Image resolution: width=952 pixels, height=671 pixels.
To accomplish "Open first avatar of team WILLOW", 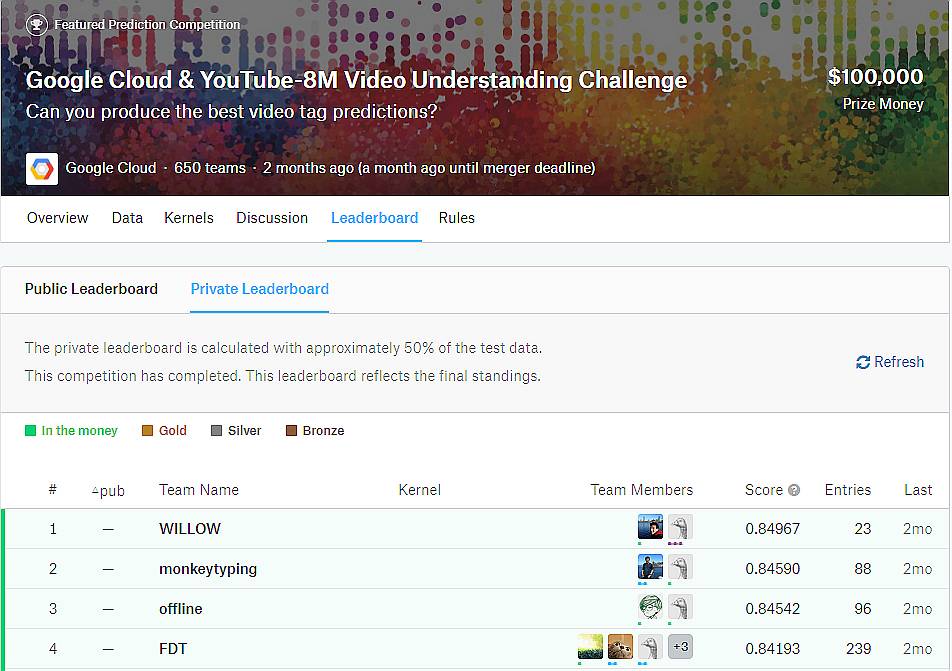I will point(650,527).
